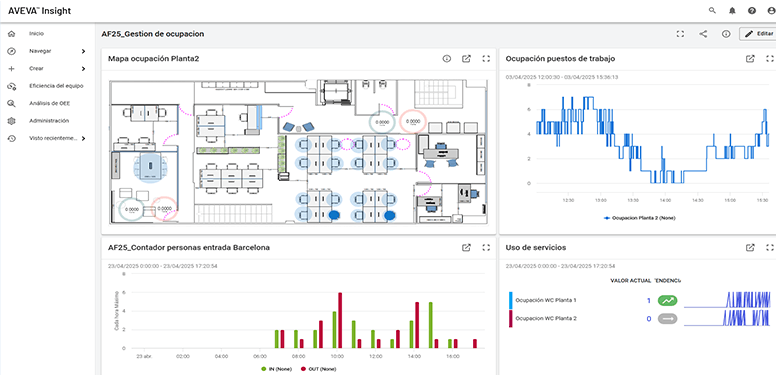This screenshot has height=375, width=776.
Task: Click current value 0 for WC Planta 2
Action: [649, 319]
